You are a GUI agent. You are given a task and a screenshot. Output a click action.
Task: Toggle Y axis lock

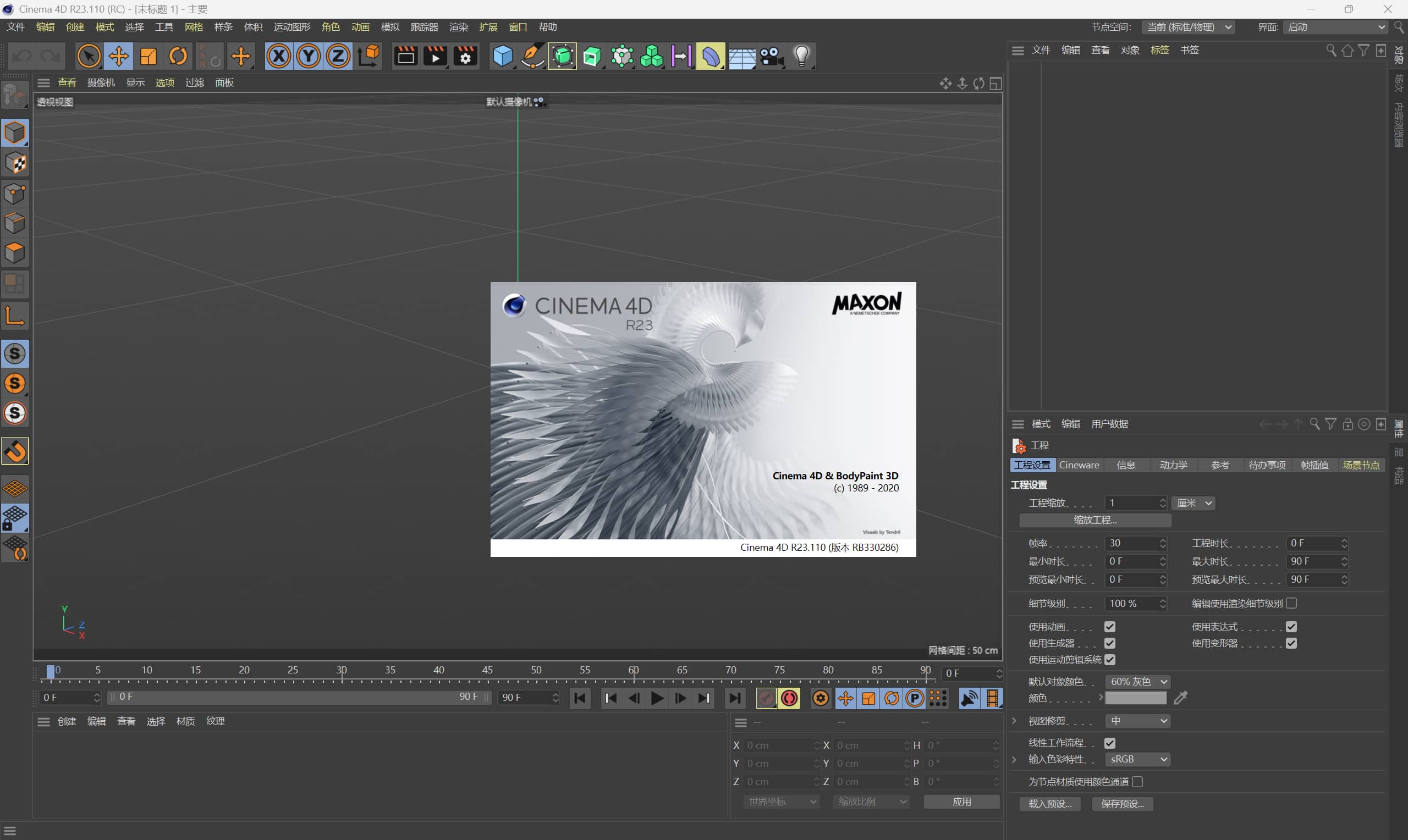click(309, 56)
